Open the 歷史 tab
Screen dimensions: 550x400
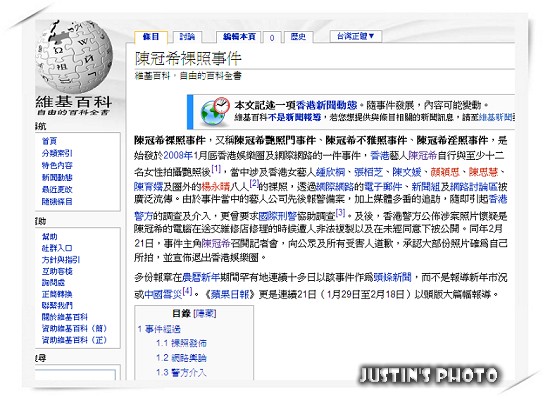click(x=298, y=37)
